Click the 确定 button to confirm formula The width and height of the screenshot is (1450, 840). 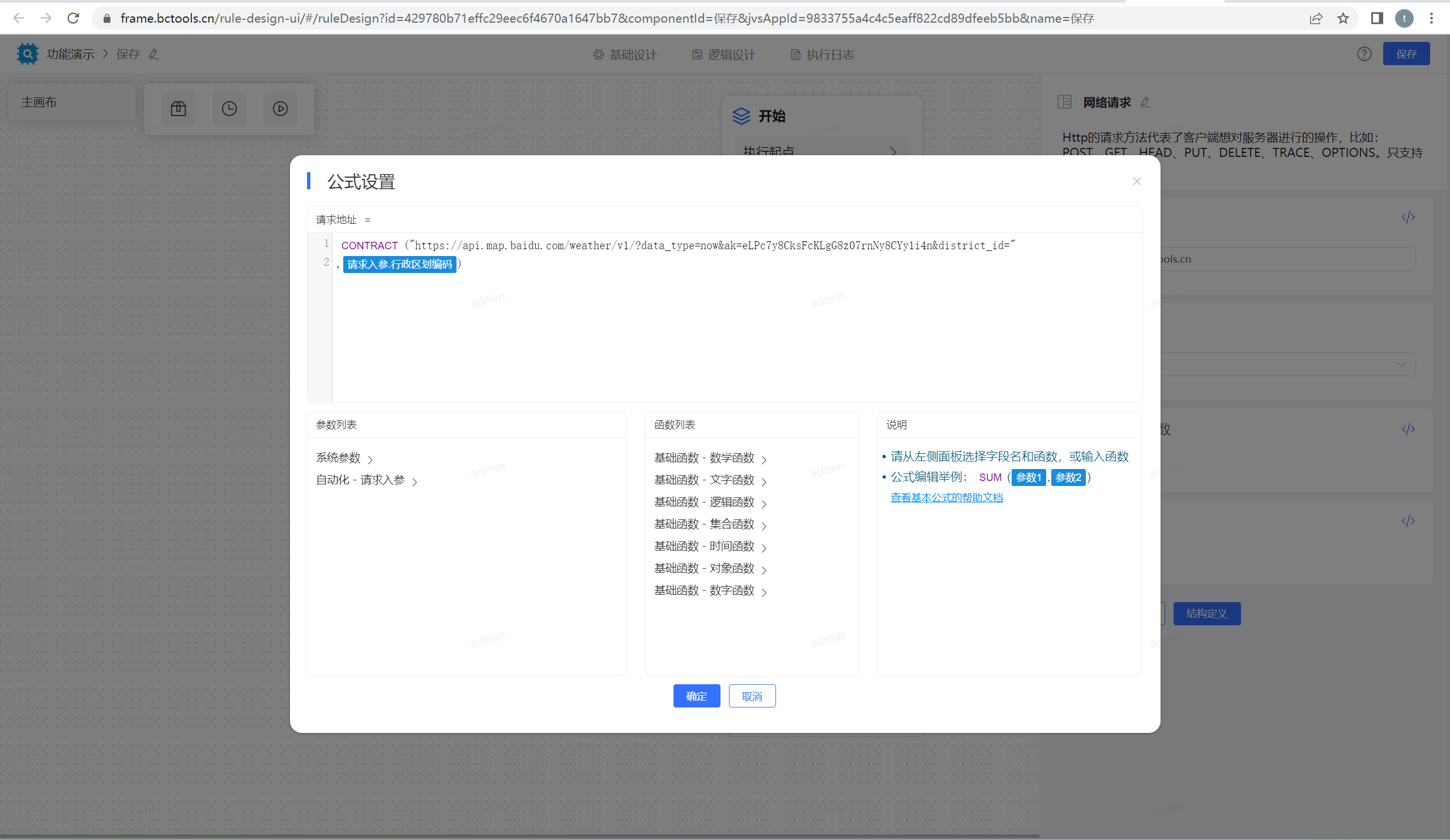coord(696,696)
